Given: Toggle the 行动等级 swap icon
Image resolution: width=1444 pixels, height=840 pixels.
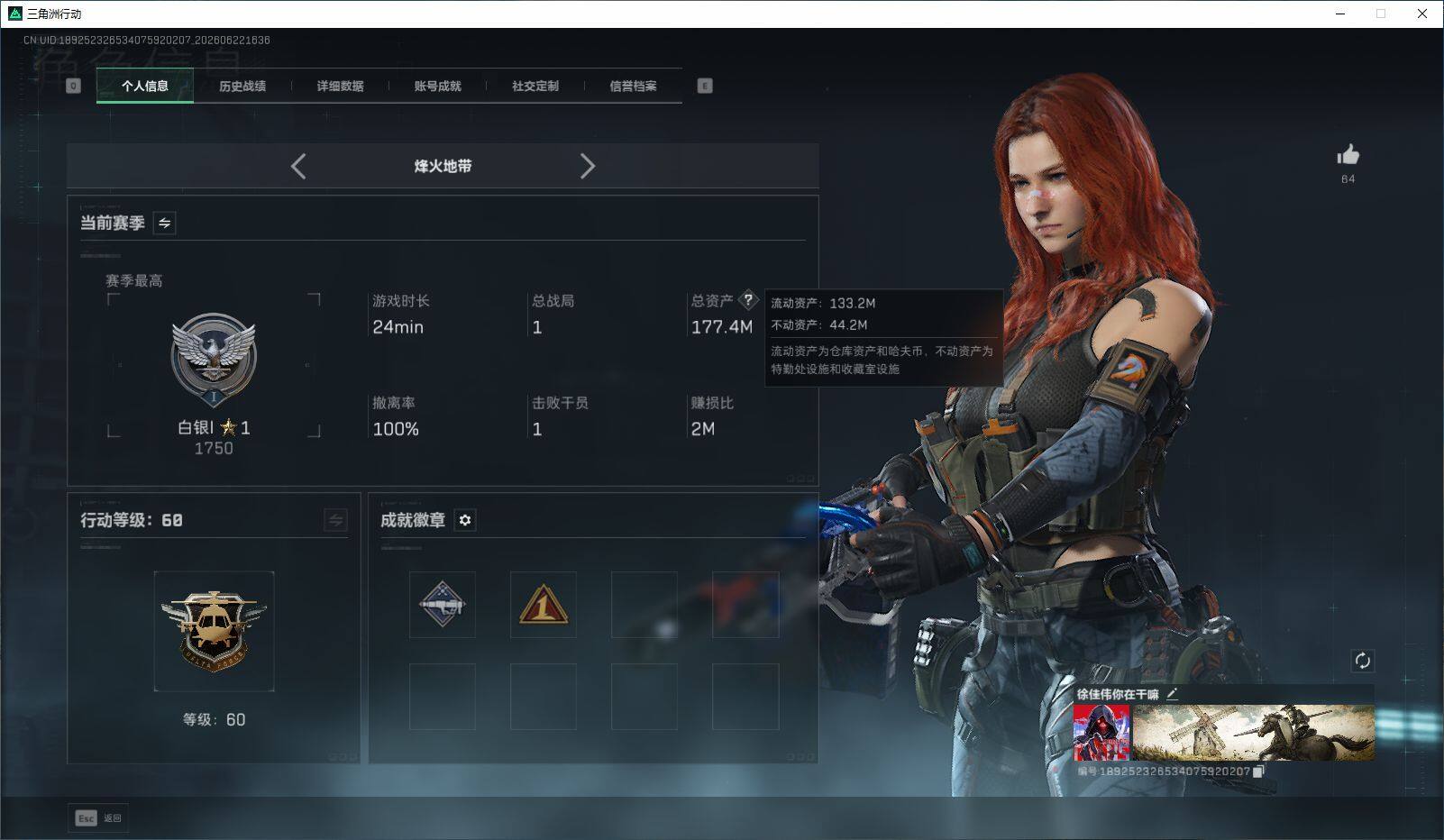Looking at the screenshot, I should pos(335,520).
